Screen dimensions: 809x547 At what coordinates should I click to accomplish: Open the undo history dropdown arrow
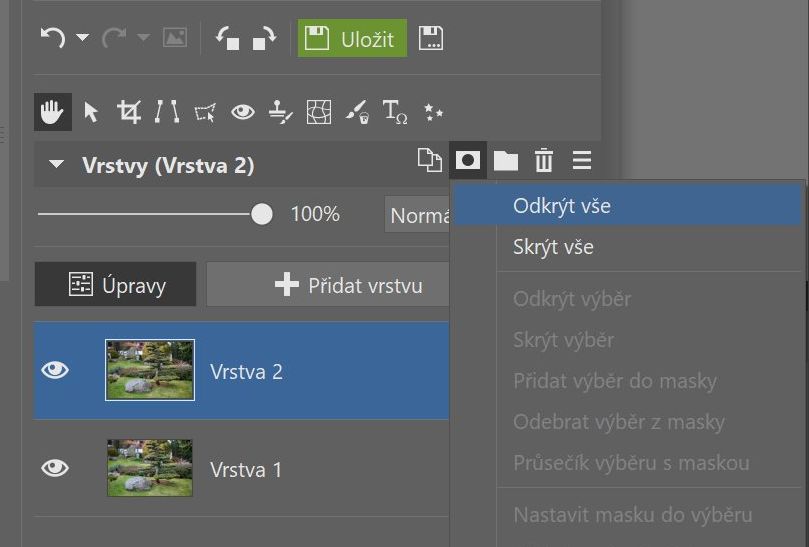[83, 37]
